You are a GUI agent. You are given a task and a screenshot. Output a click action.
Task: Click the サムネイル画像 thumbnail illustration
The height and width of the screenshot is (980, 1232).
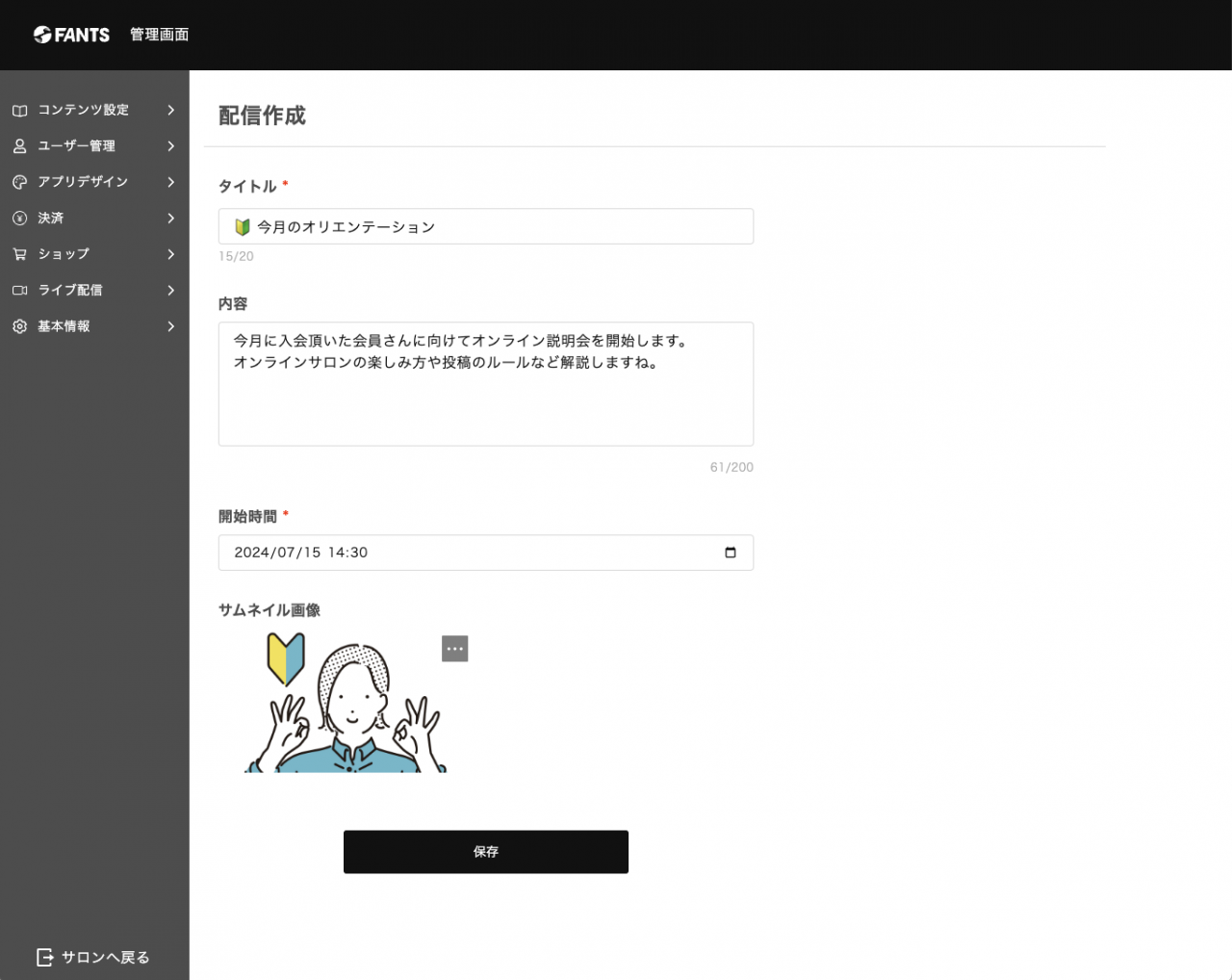(346, 703)
